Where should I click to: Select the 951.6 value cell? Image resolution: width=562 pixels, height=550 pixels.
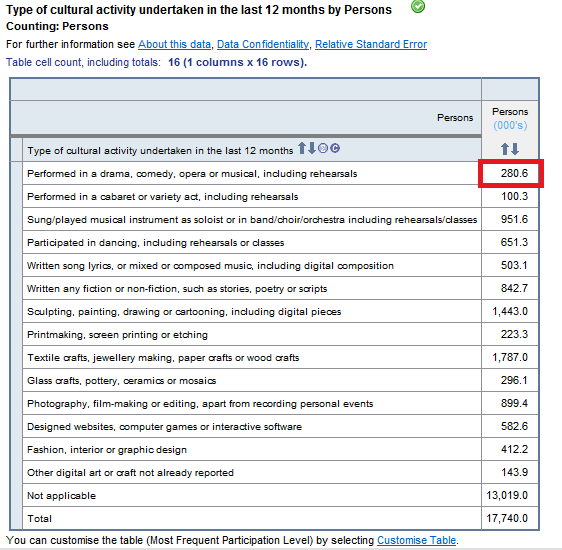[x=510, y=219]
